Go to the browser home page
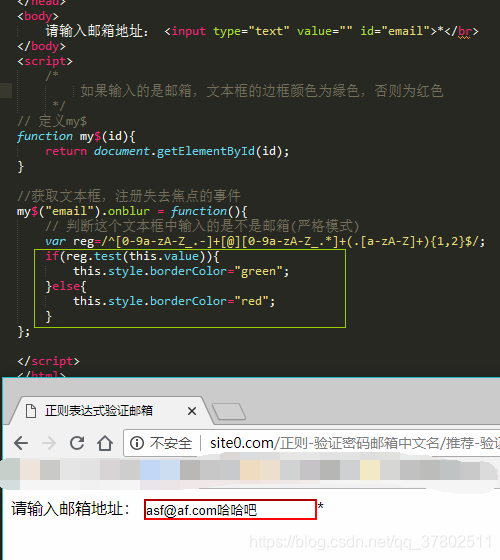Viewport: 500px width, 560px height. tap(105, 443)
